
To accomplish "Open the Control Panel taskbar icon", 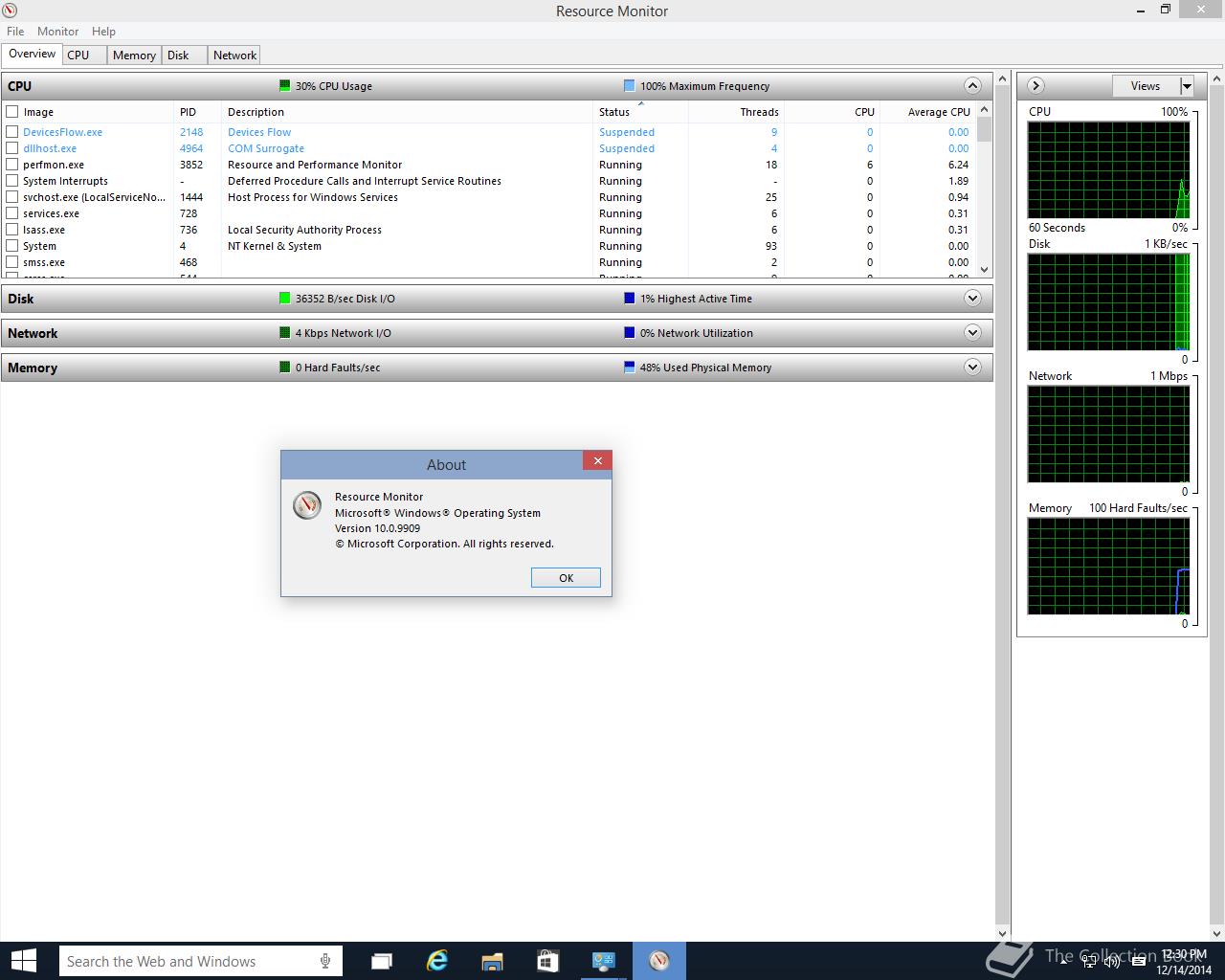I will [603, 961].
